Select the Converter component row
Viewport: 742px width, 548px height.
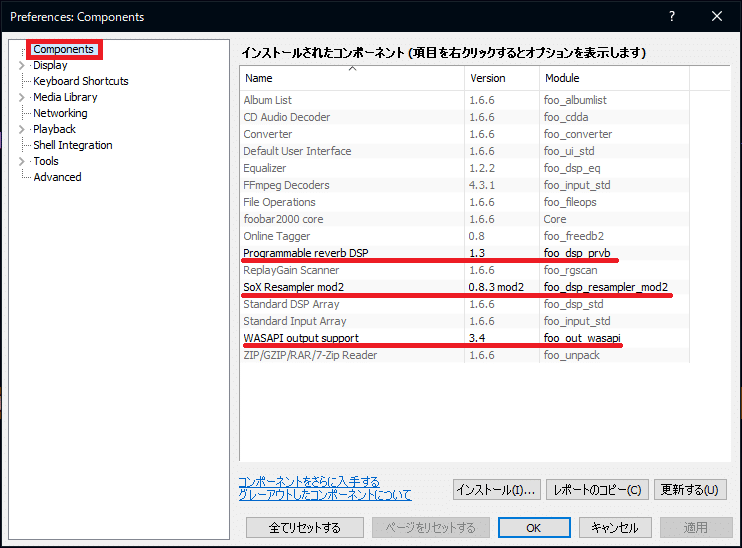465,134
